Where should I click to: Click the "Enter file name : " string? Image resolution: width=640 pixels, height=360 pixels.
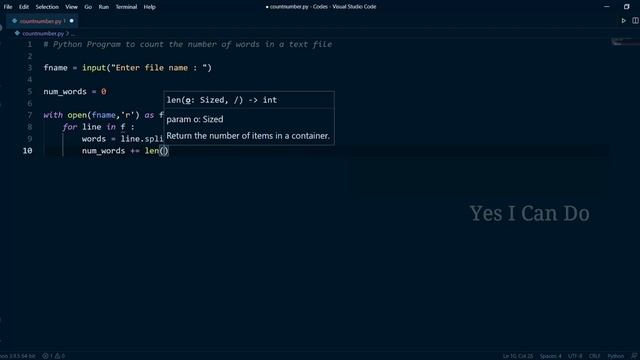[x=159, y=68]
